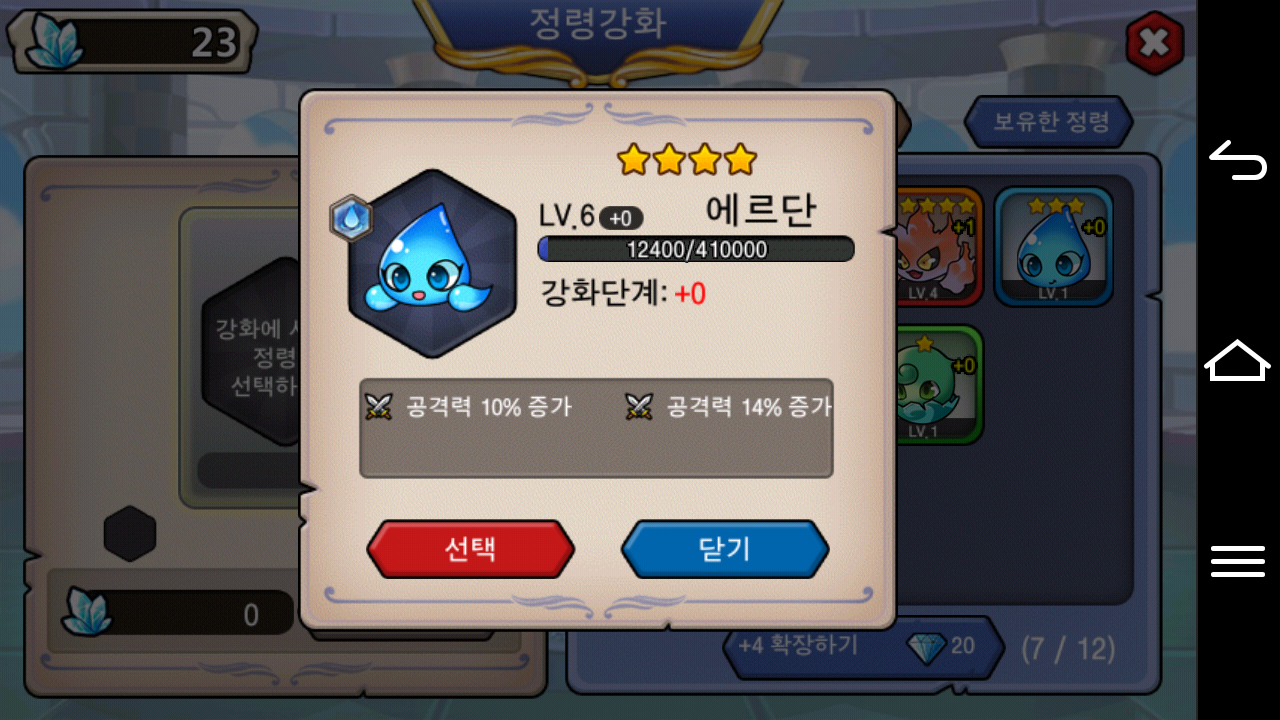Select the fire spirit LV.4 thumbnail
Image resolution: width=1280 pixels, height=720 pixels.
(939, 246)
